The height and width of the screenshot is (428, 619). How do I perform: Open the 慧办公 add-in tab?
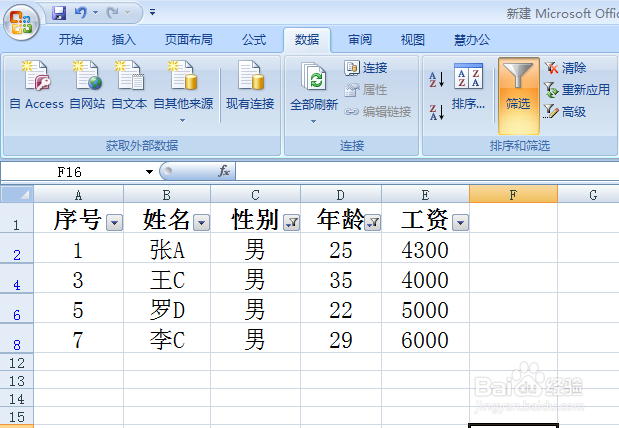pos(472,40)
